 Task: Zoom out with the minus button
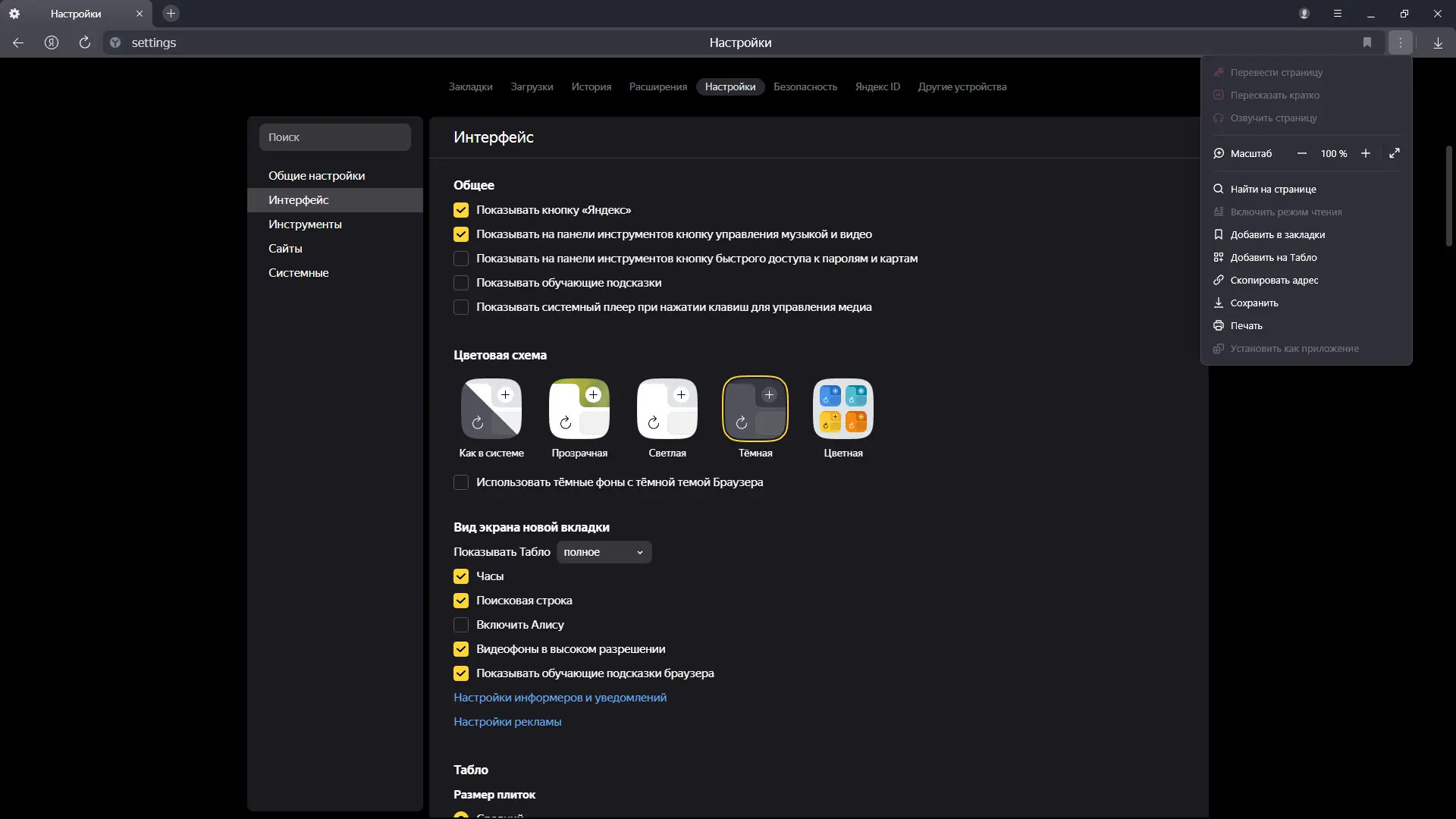point(1302,153)
